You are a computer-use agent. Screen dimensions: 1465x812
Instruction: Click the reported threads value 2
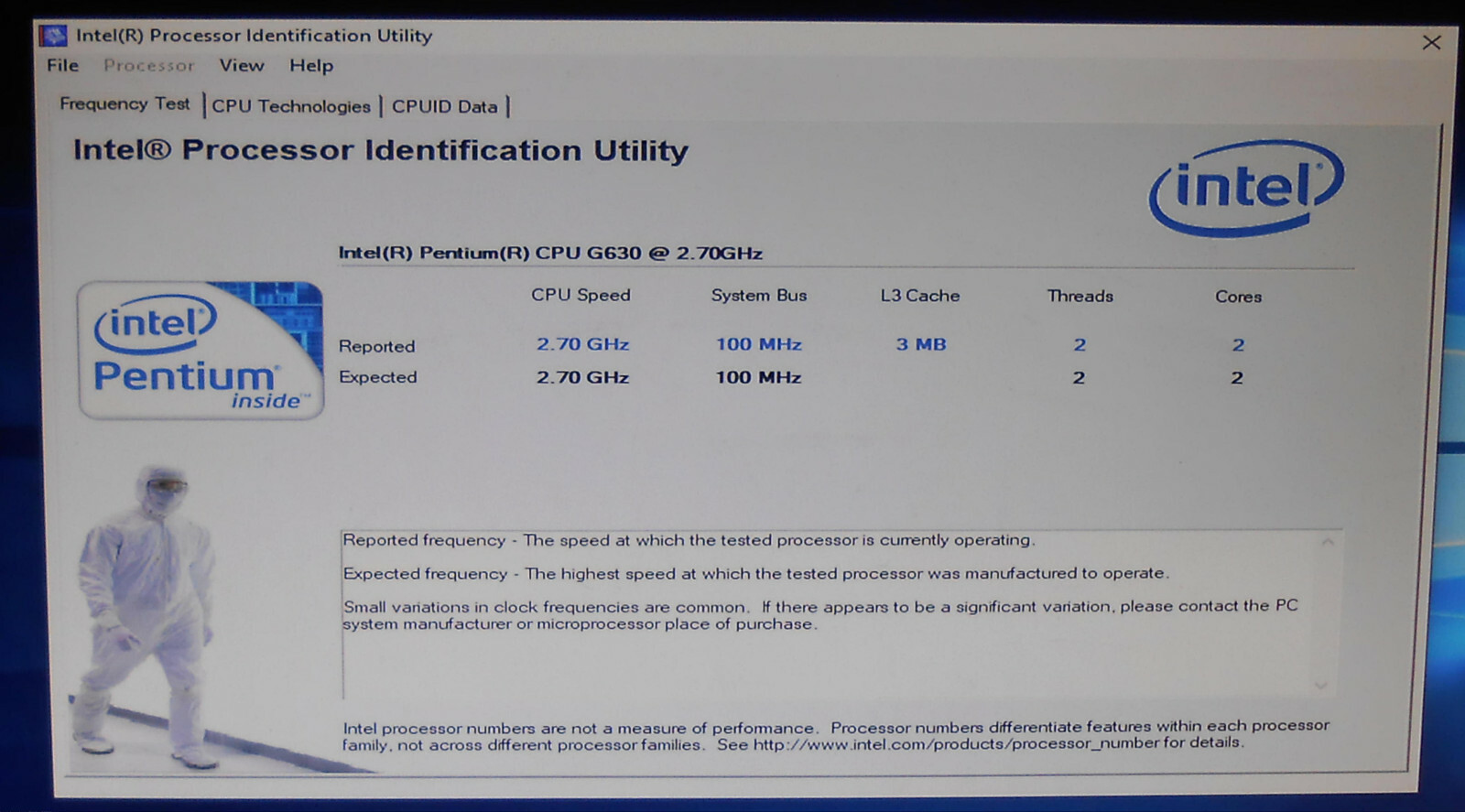click(x=1080, y=345)
